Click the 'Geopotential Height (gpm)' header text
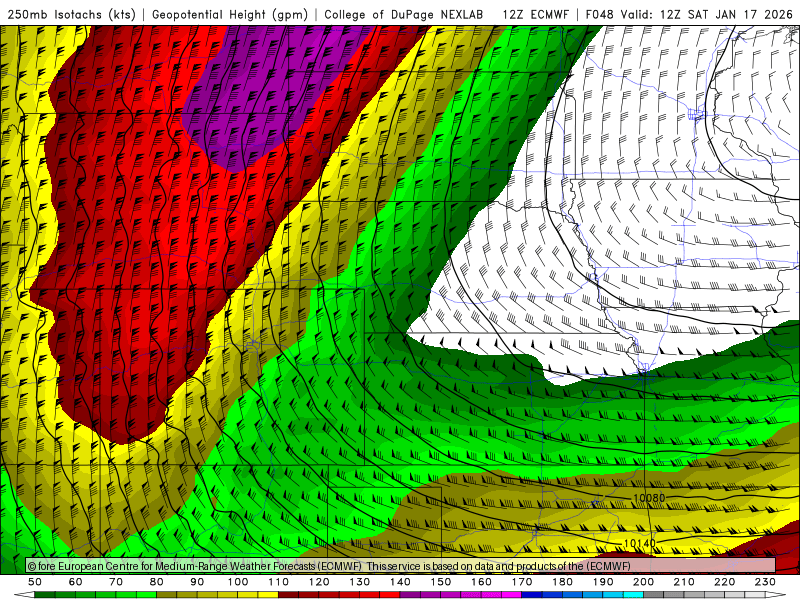This screenshot has width=800, height=600. pos(230,14)
